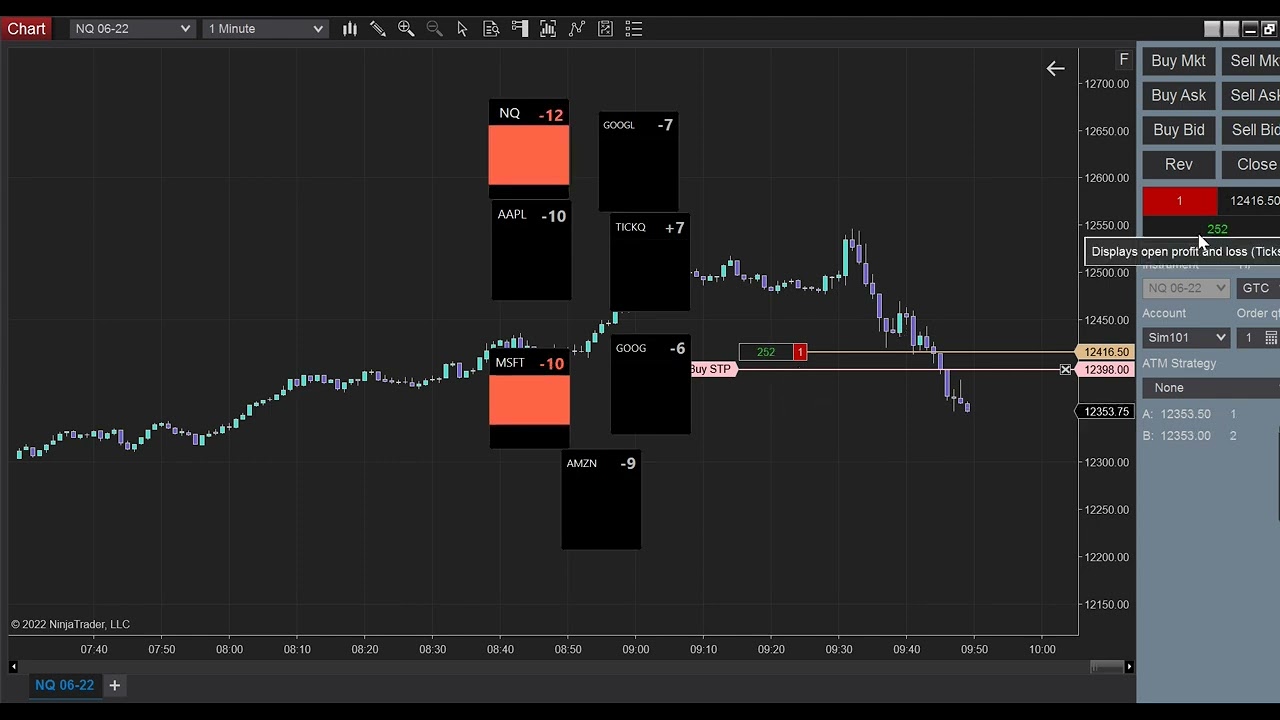Click the orange MSFT -10 heatmap tile
This screenshot has height=720, width=1280.
530,400
